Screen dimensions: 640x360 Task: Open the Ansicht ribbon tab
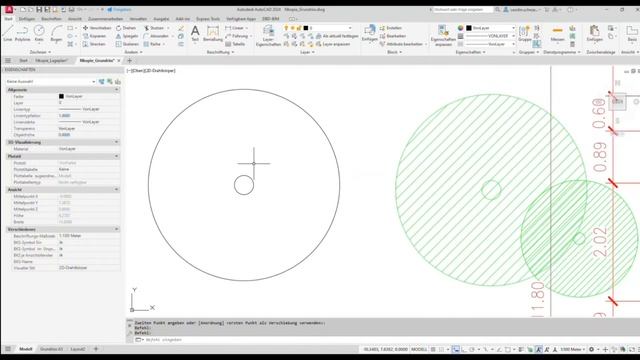(x=75, y=19)
